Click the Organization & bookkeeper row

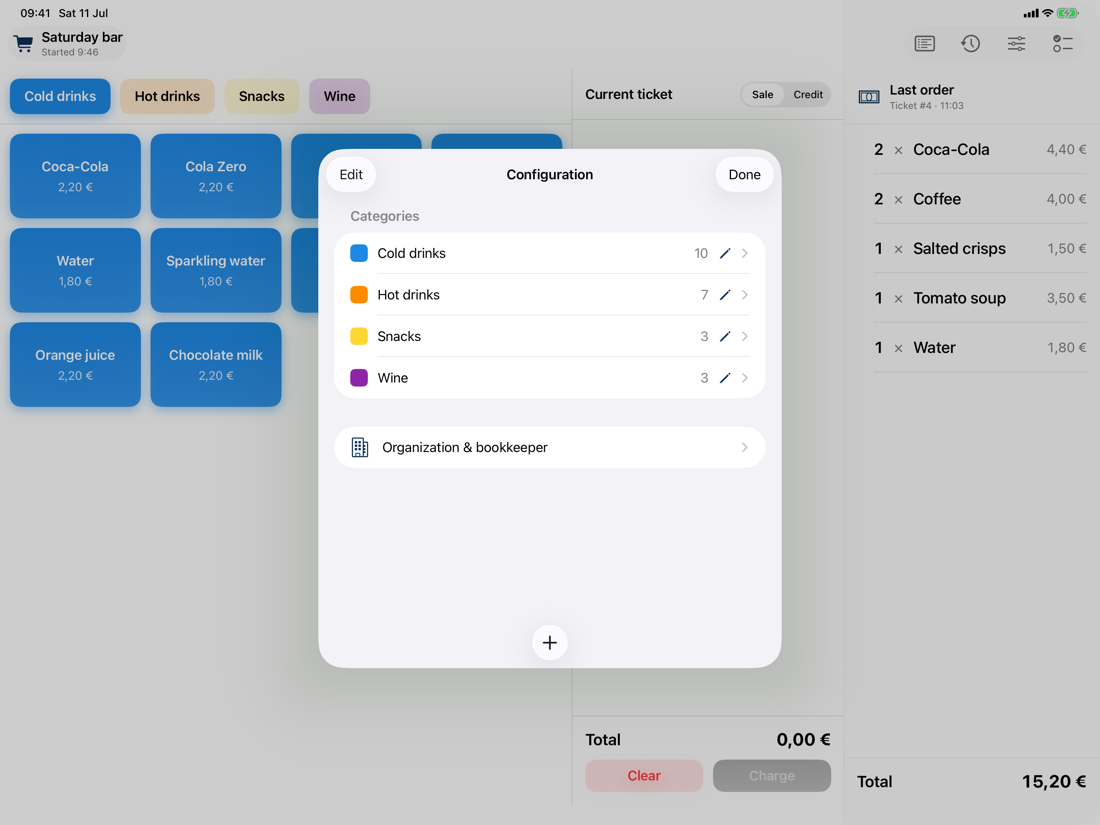pyautogui.click(x=550, y=448)
